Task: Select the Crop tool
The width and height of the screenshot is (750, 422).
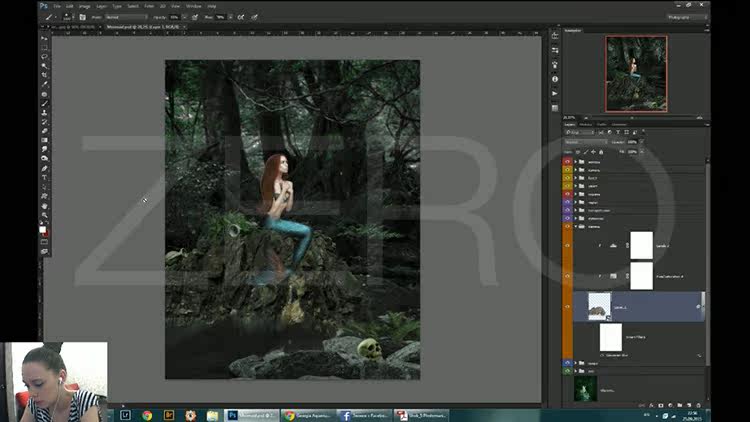Action: pyautogui.click(x=45, y=75)
